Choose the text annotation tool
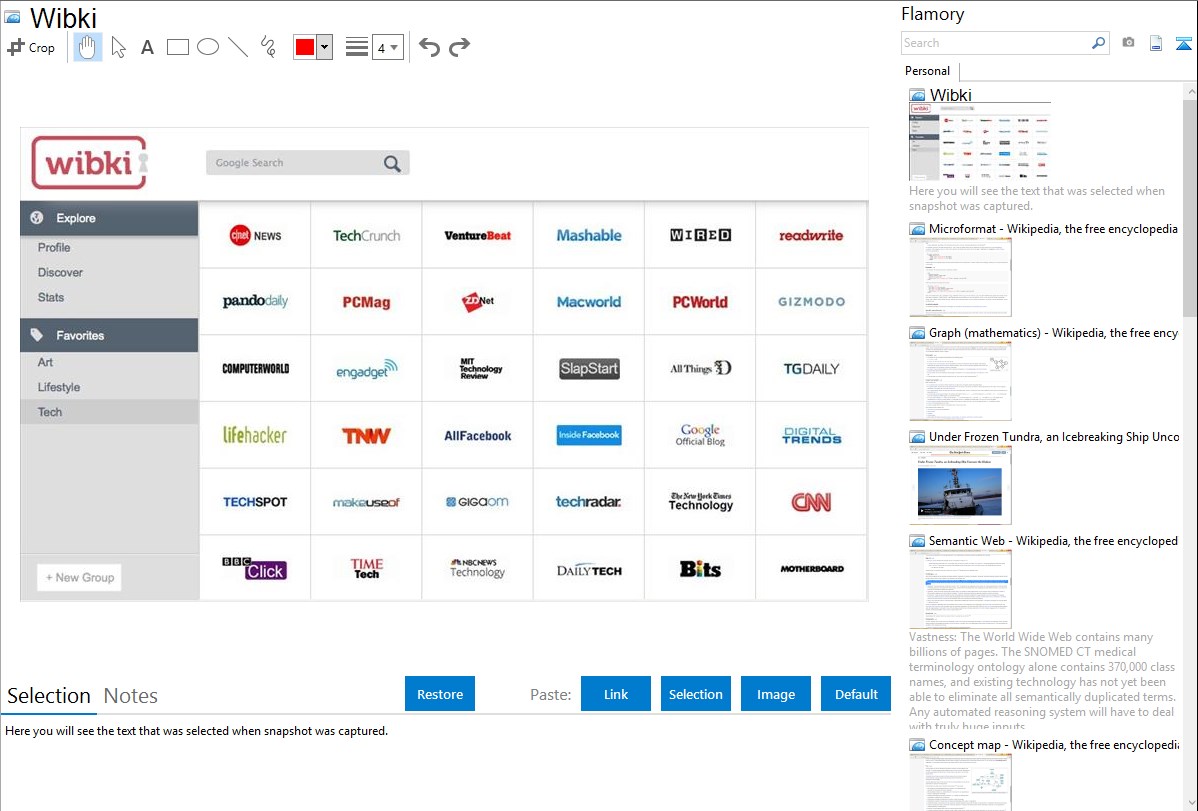This screenshot has width=1198, height=811. tap(147, 47)
